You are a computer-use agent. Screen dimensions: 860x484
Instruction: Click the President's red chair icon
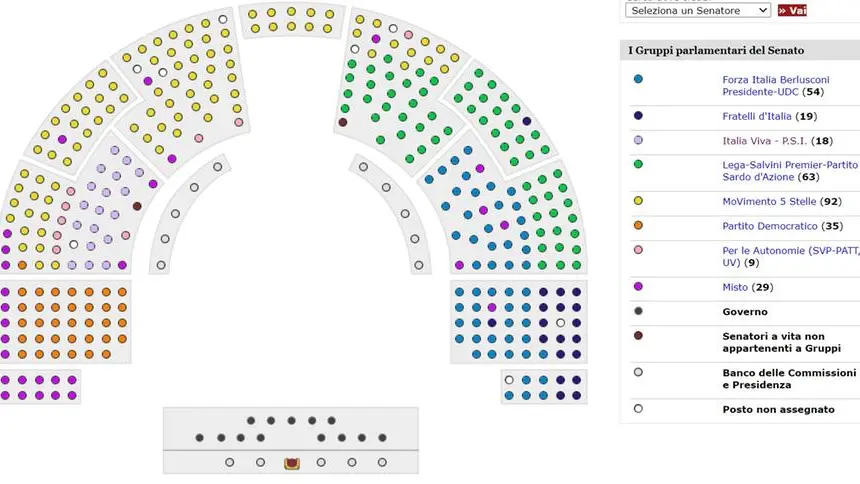291,463
